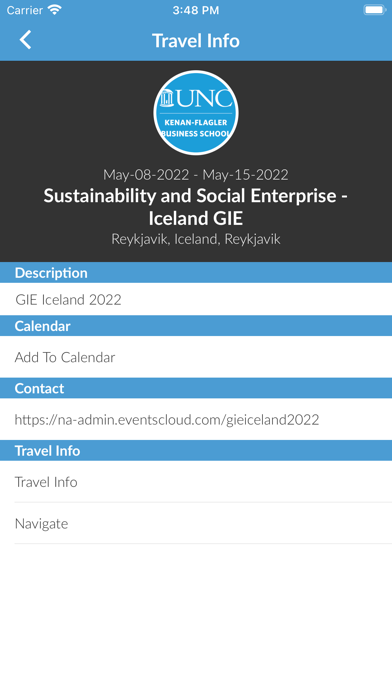Tap the Contact section header

[196, 388]
